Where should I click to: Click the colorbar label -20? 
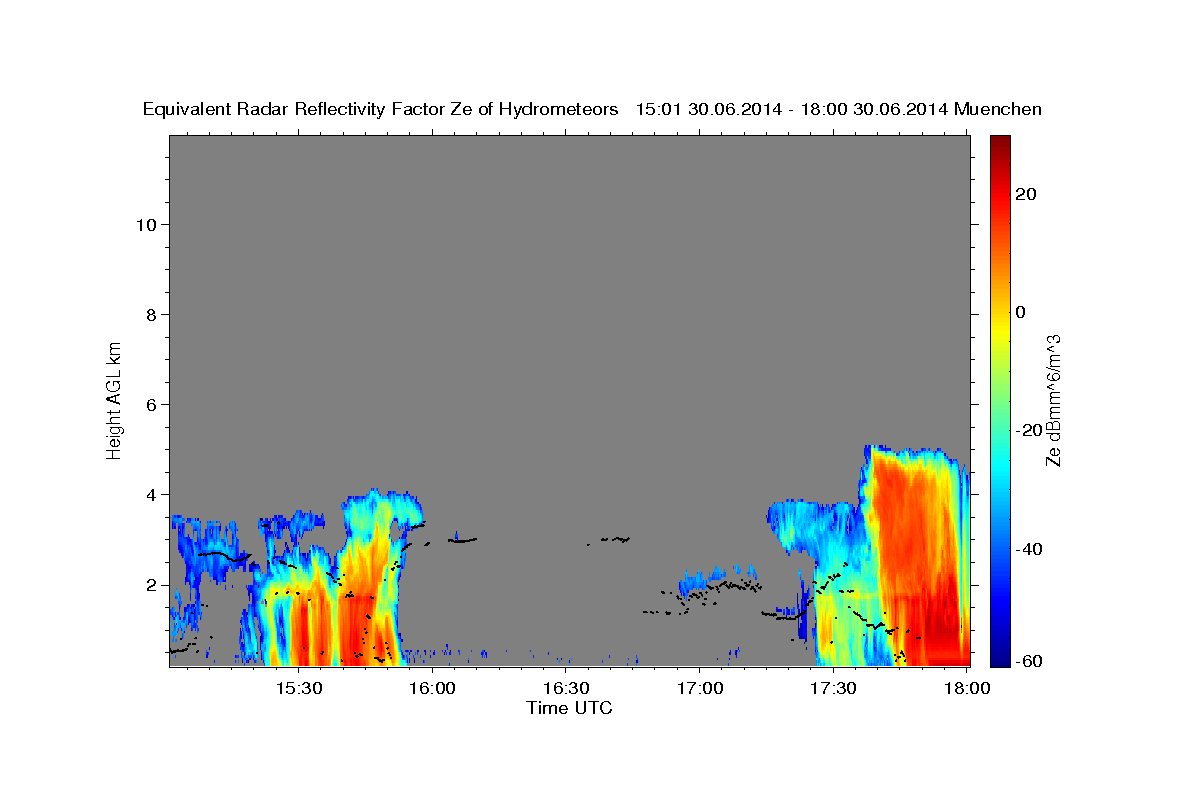[x=1029, y=430]
